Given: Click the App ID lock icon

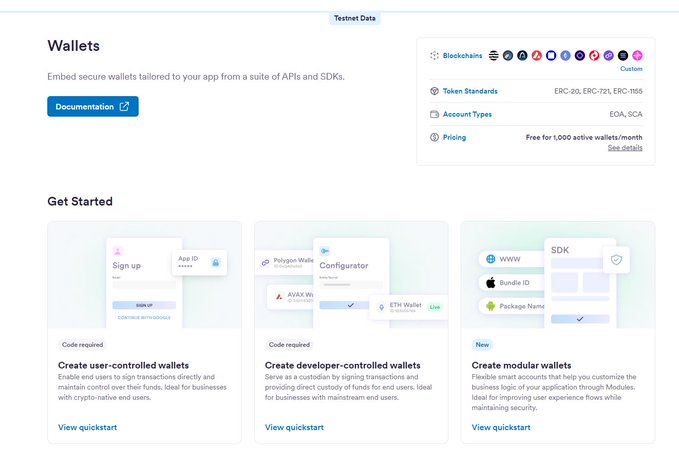Looking at the screenshot, I should 216,262.
